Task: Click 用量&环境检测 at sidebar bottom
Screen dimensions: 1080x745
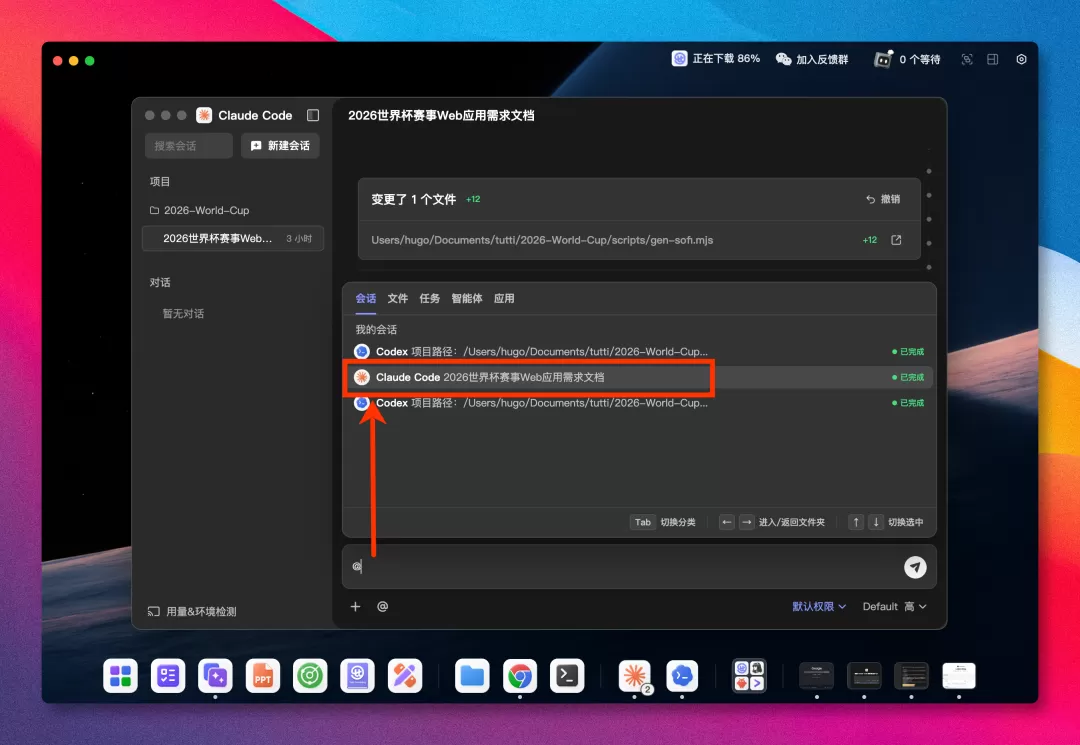Action: [192, 611]
